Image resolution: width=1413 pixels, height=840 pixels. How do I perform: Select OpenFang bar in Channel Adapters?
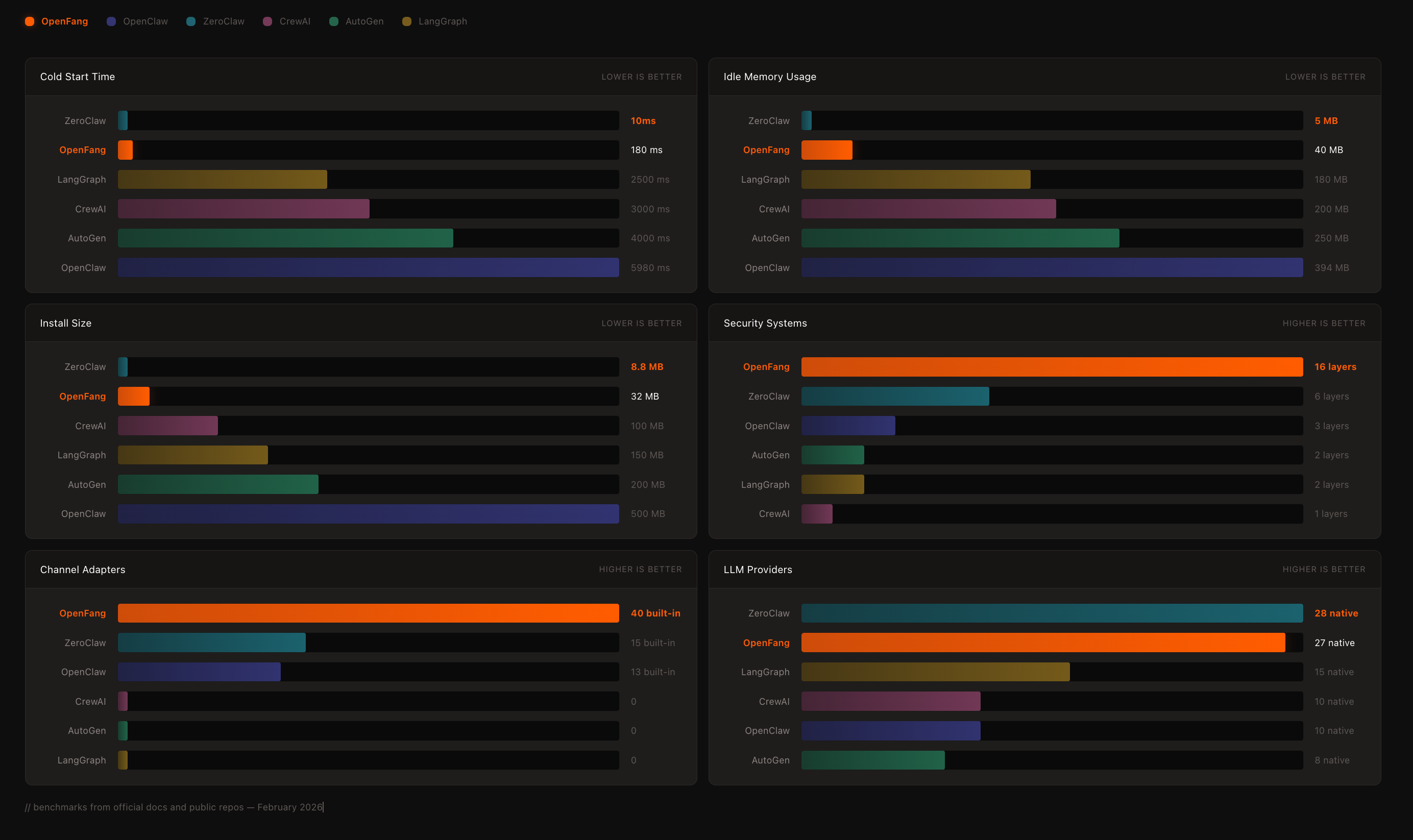368,613
